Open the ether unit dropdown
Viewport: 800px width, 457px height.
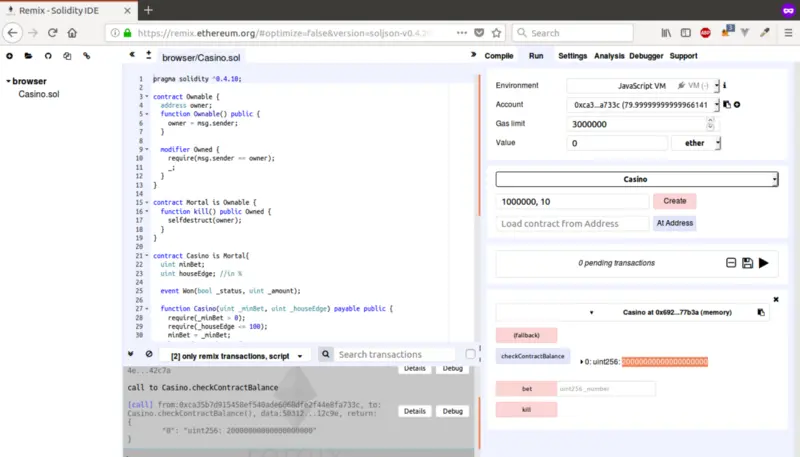(x=696, y=143)
